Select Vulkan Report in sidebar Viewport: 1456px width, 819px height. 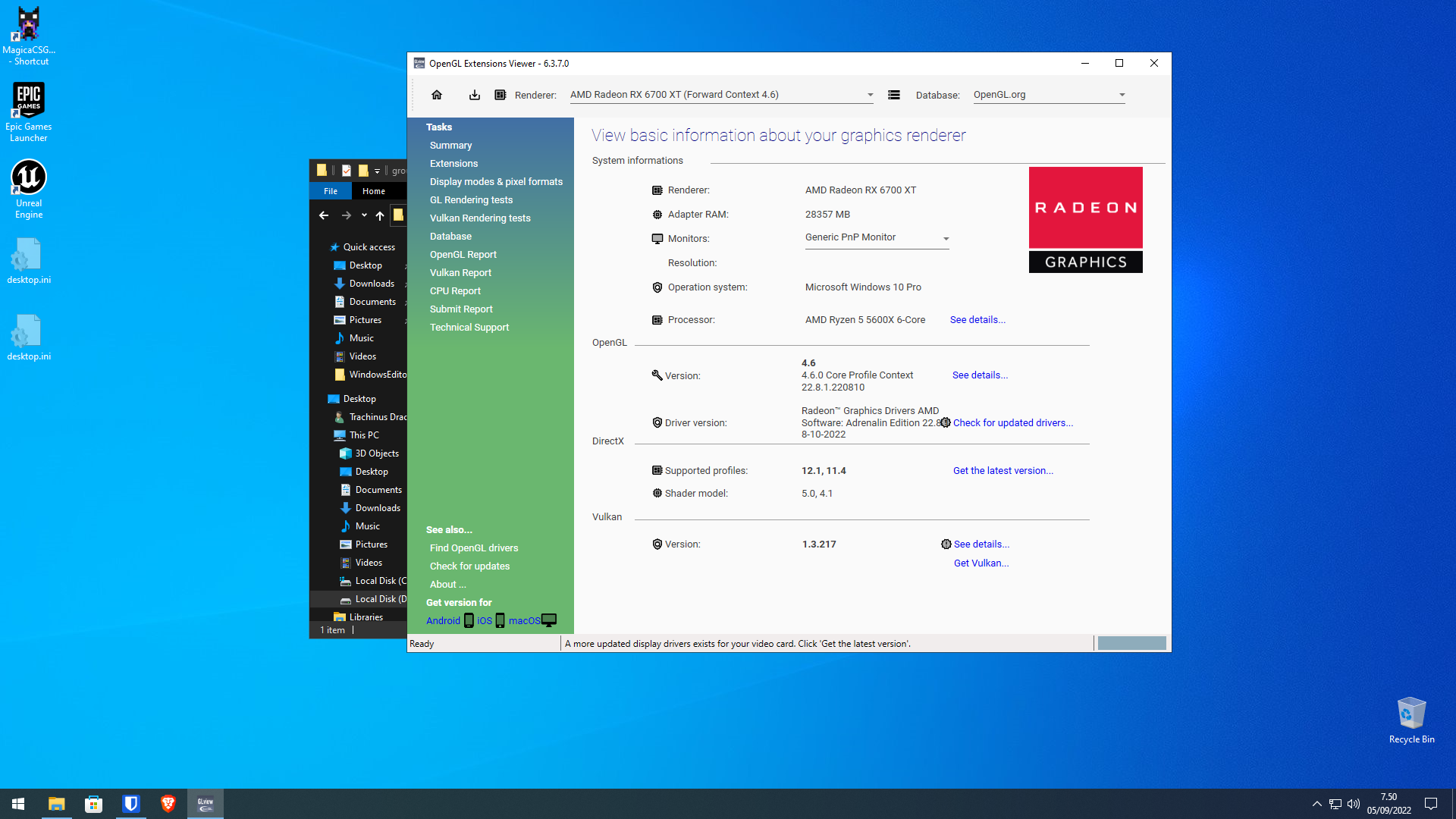coord(460,273)
